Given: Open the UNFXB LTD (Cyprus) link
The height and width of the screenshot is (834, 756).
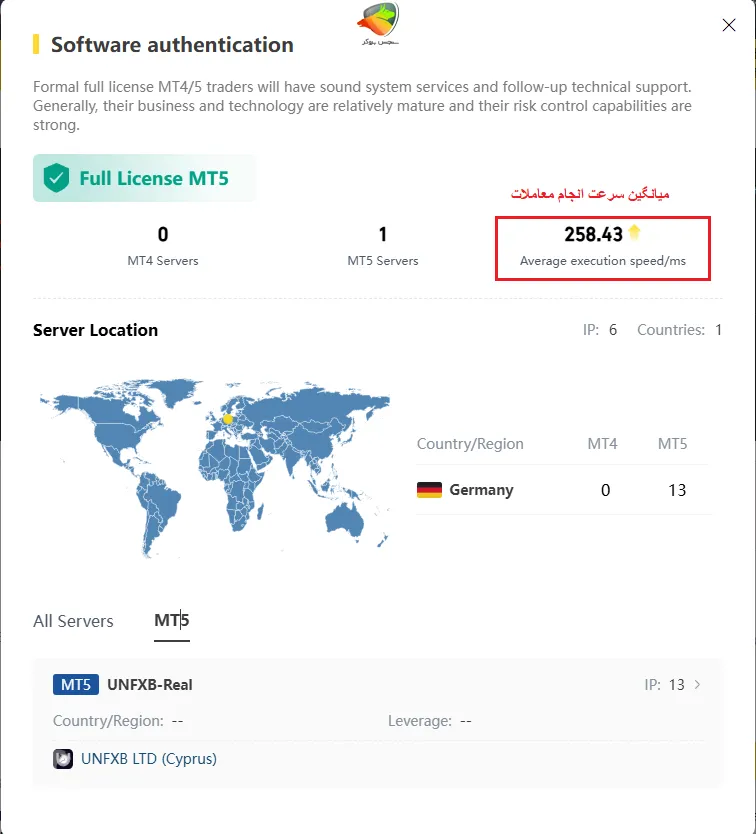Looking at the screenshot, I should [x=149, y=758].
